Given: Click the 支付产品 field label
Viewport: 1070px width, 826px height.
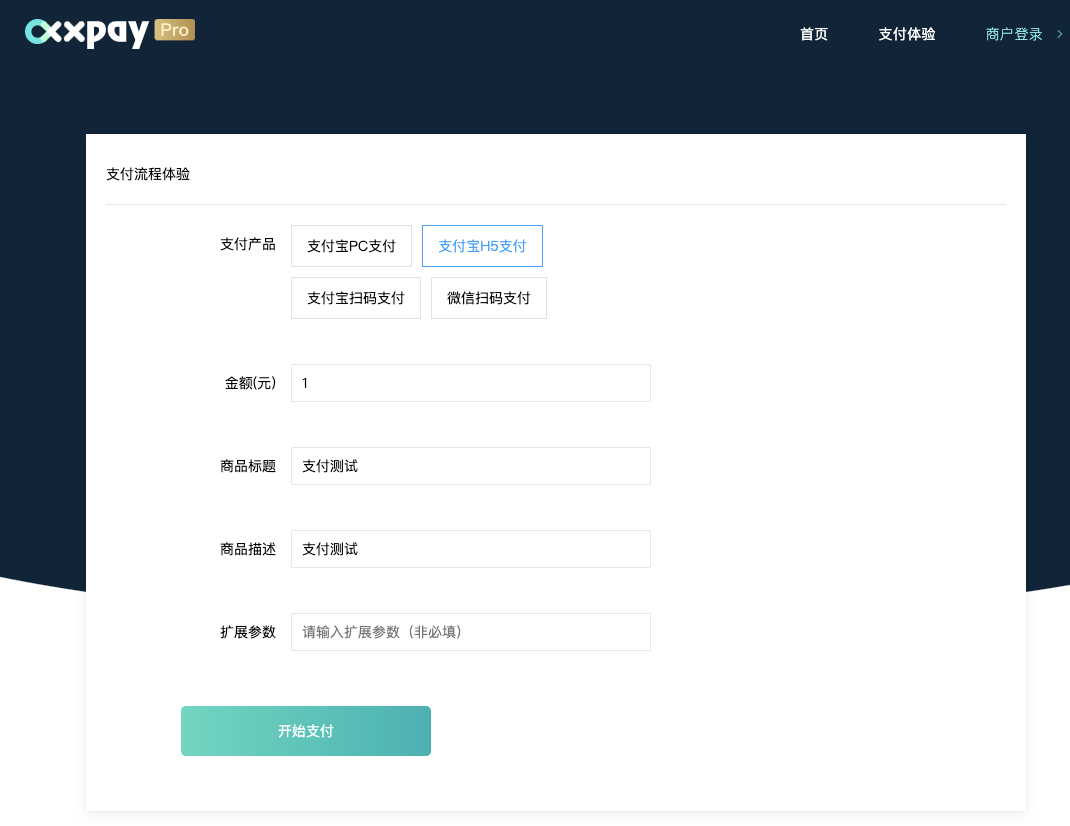Looking at the screenshot, I should click(x=247, y=244).
